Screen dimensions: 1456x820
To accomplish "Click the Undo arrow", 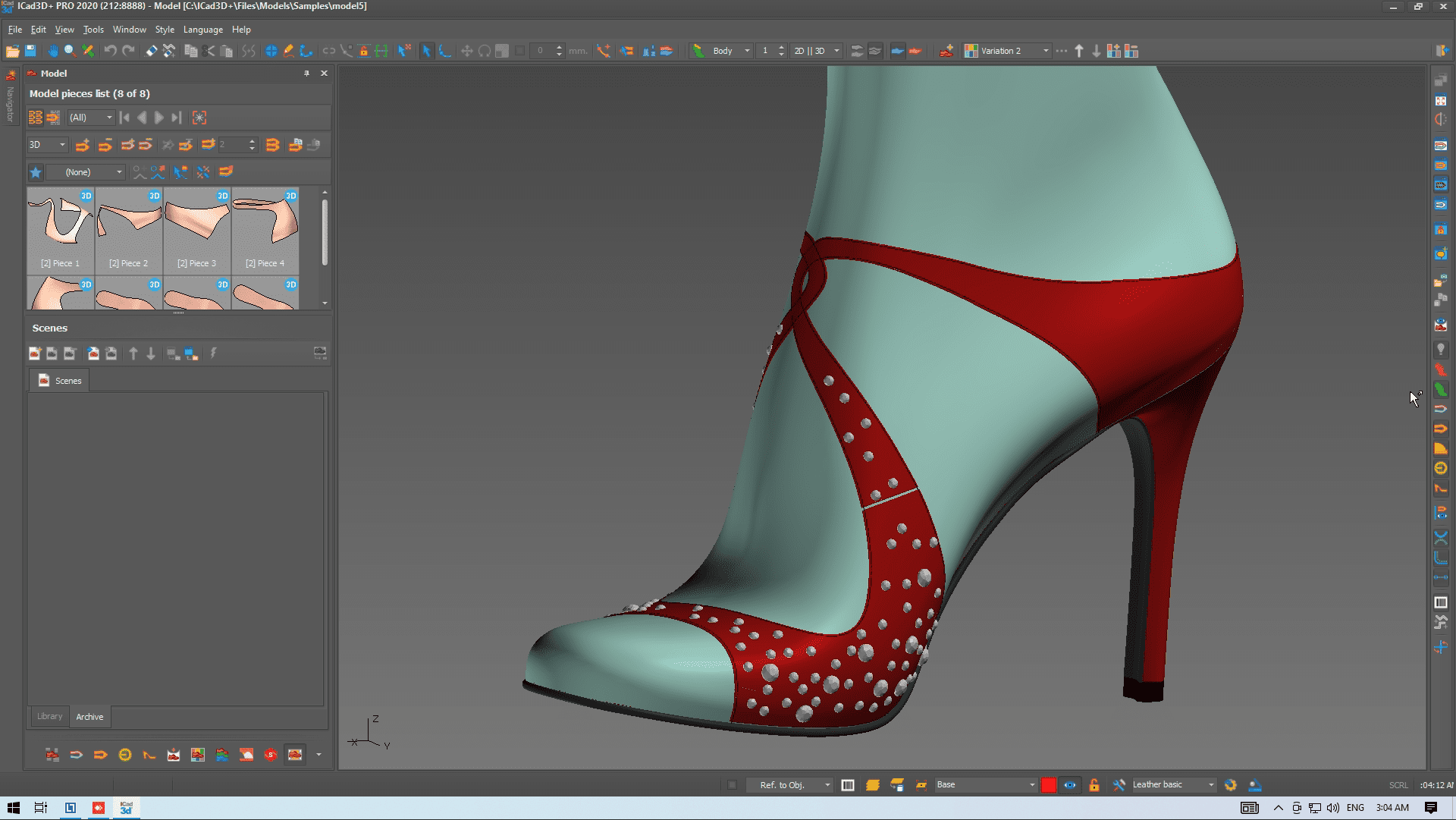I will (x=111, y=51).
